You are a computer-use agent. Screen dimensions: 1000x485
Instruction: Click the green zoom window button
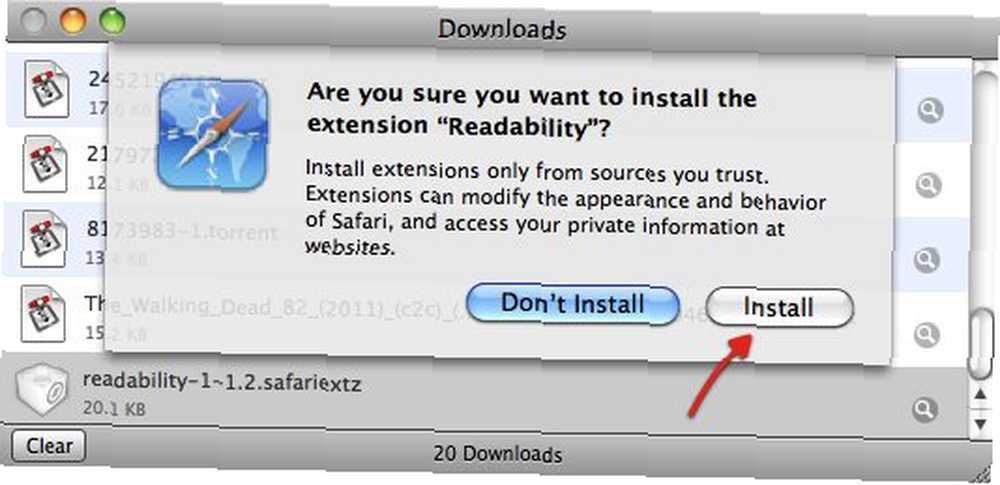(x=112, y=22)
